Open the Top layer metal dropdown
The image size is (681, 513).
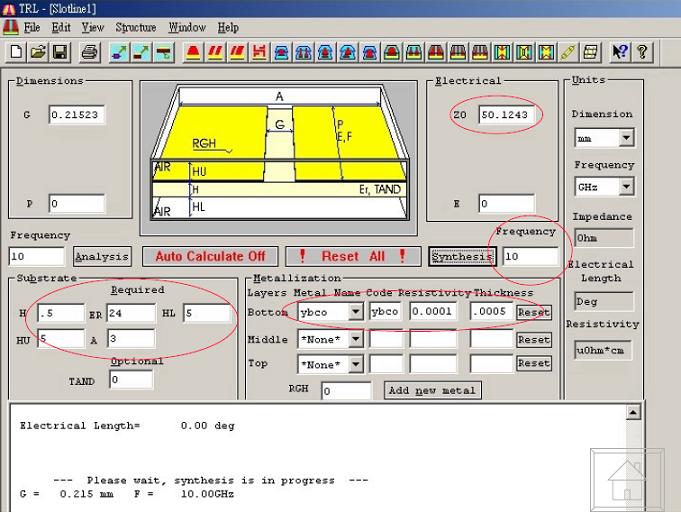pos(355,364)
